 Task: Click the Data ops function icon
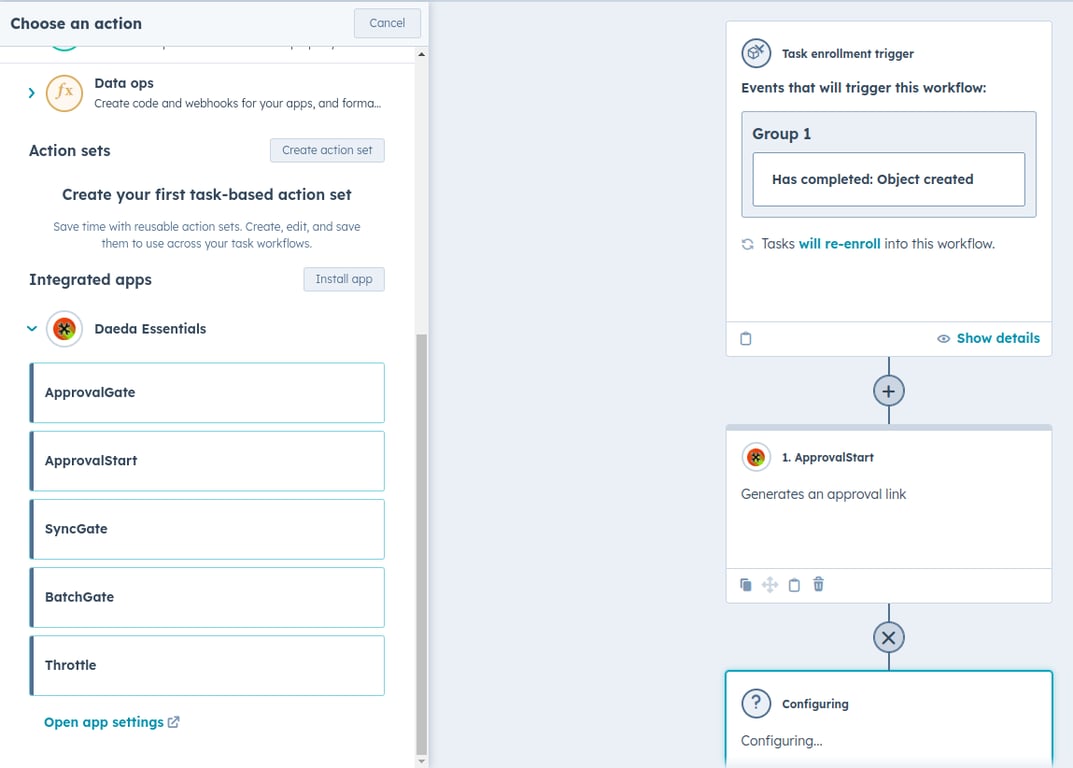click(65, 93)
